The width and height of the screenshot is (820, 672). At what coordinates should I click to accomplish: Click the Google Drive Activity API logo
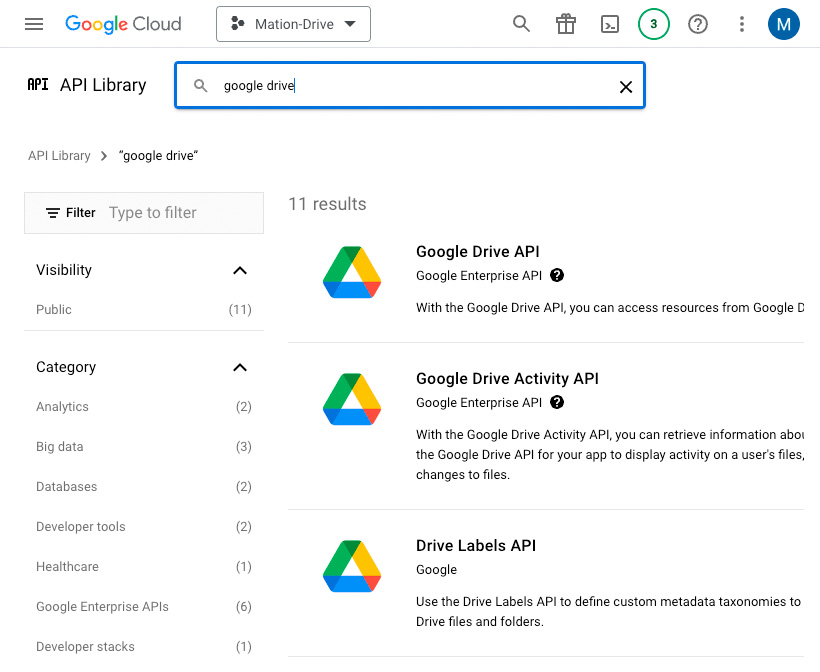point(352,399)
